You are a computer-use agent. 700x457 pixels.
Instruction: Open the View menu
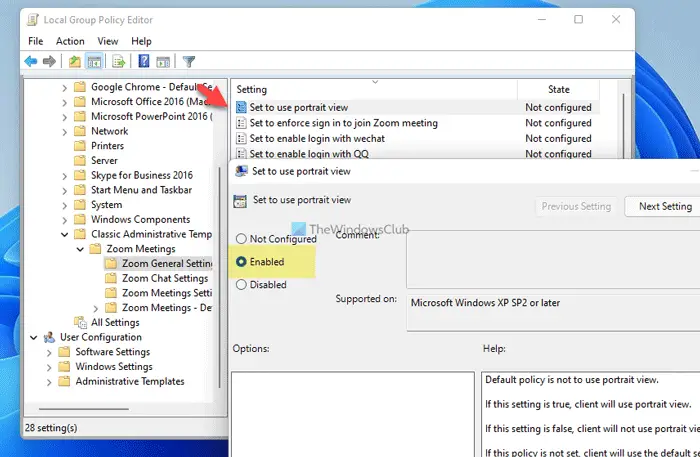point(108,41)
